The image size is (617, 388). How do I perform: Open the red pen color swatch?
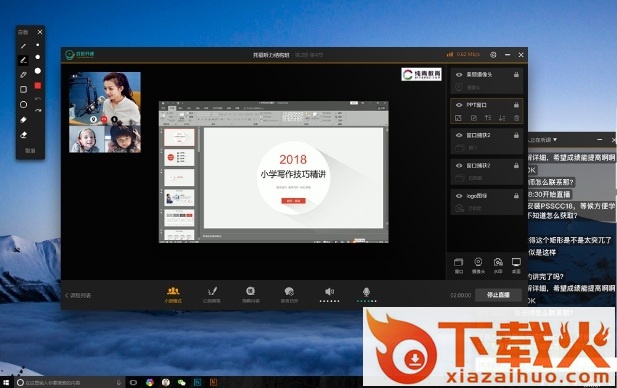pyautogui.click(x=38, y=85)
